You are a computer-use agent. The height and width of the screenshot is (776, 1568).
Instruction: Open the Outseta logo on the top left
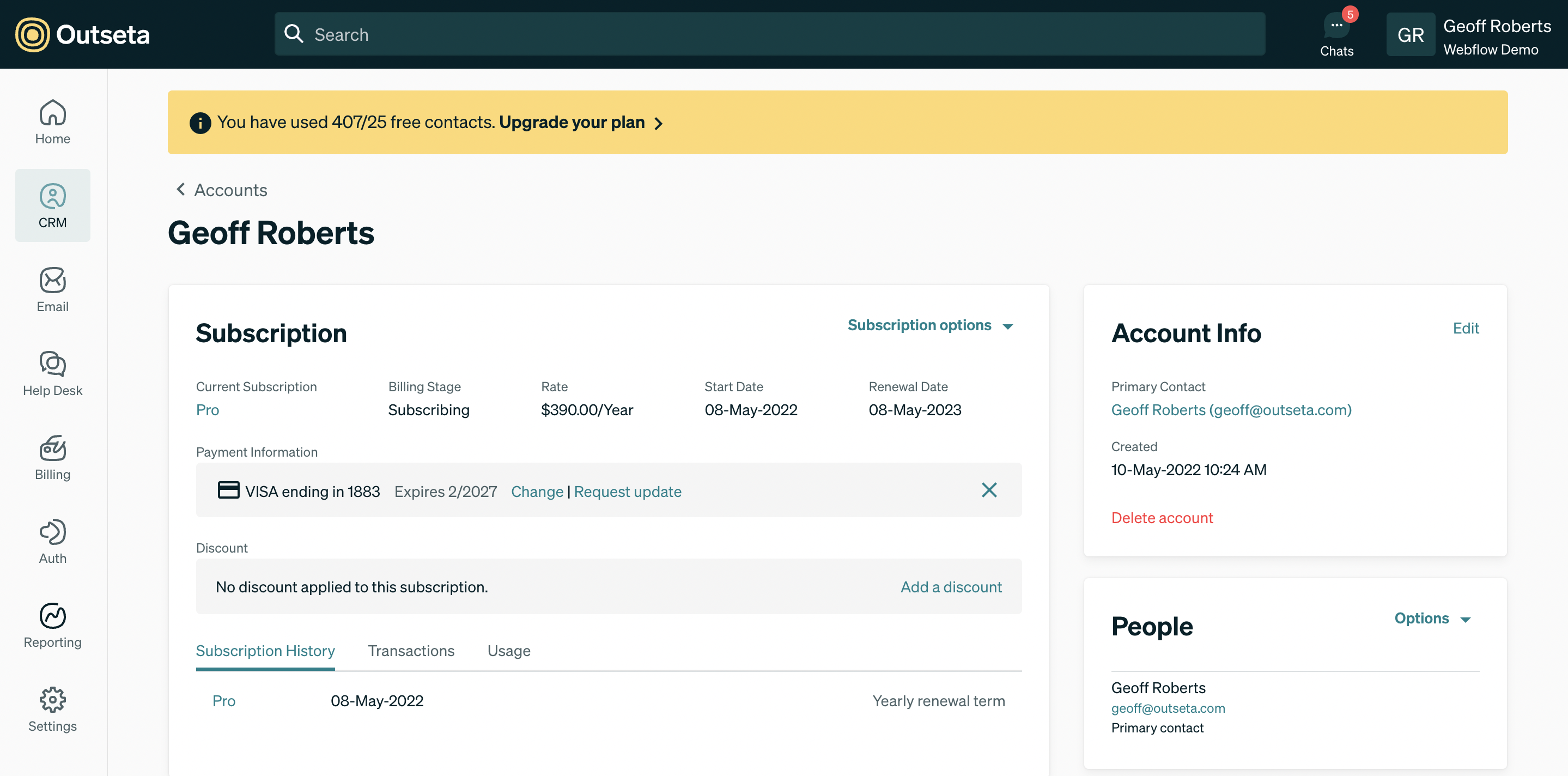[x=82, y=34]
